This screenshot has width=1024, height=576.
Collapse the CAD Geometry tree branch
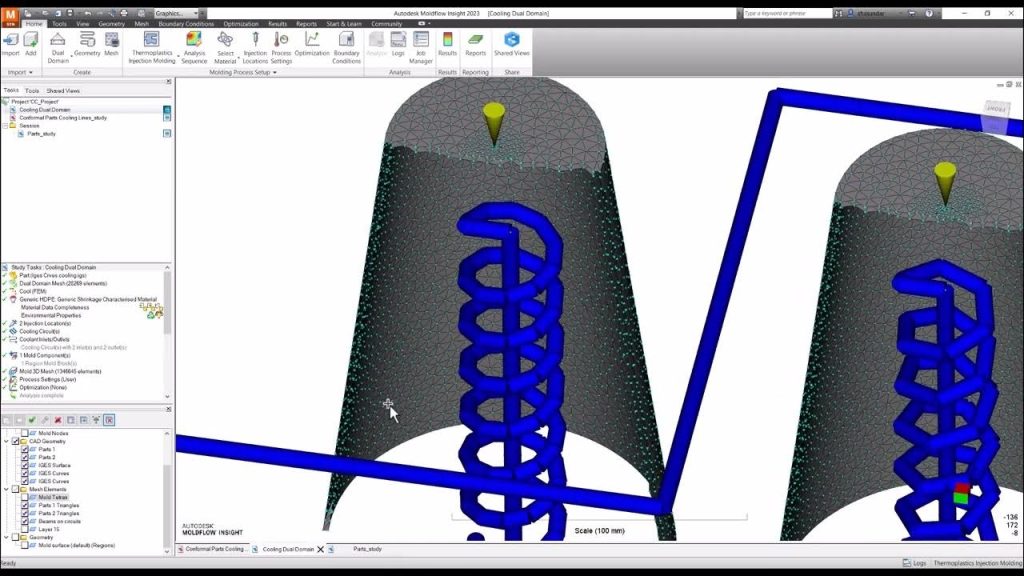[x=6, y=441]
